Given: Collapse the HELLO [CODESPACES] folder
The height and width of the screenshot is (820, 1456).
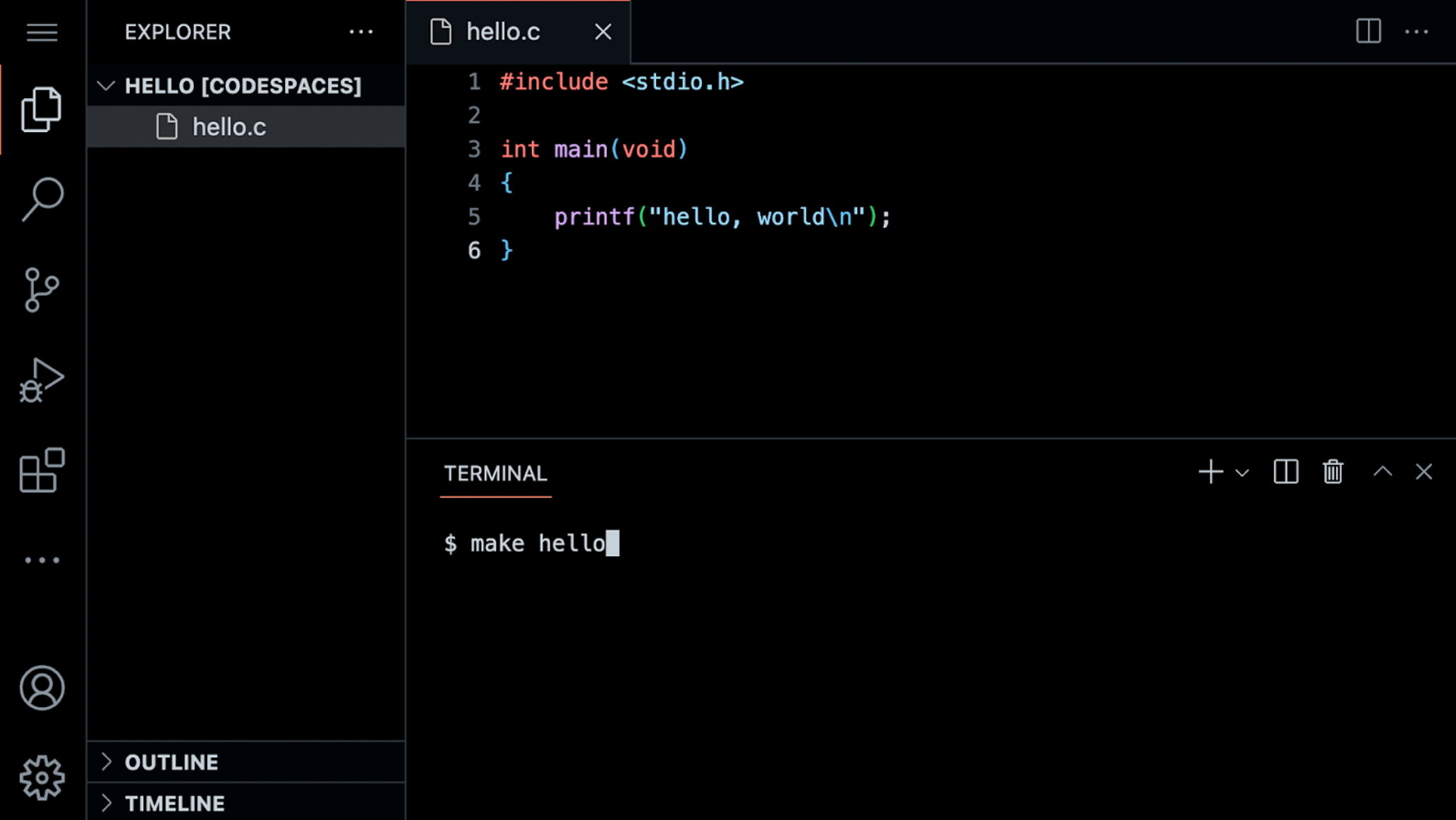Looking at the screenshot, I should [107, 85].
